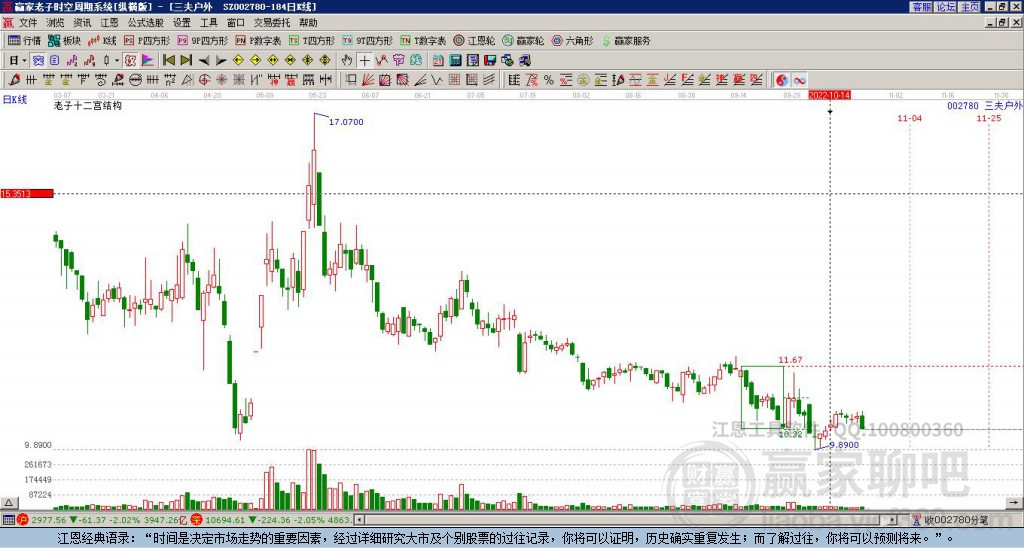Click the red 15.3513 price marker

click(27, 193)
